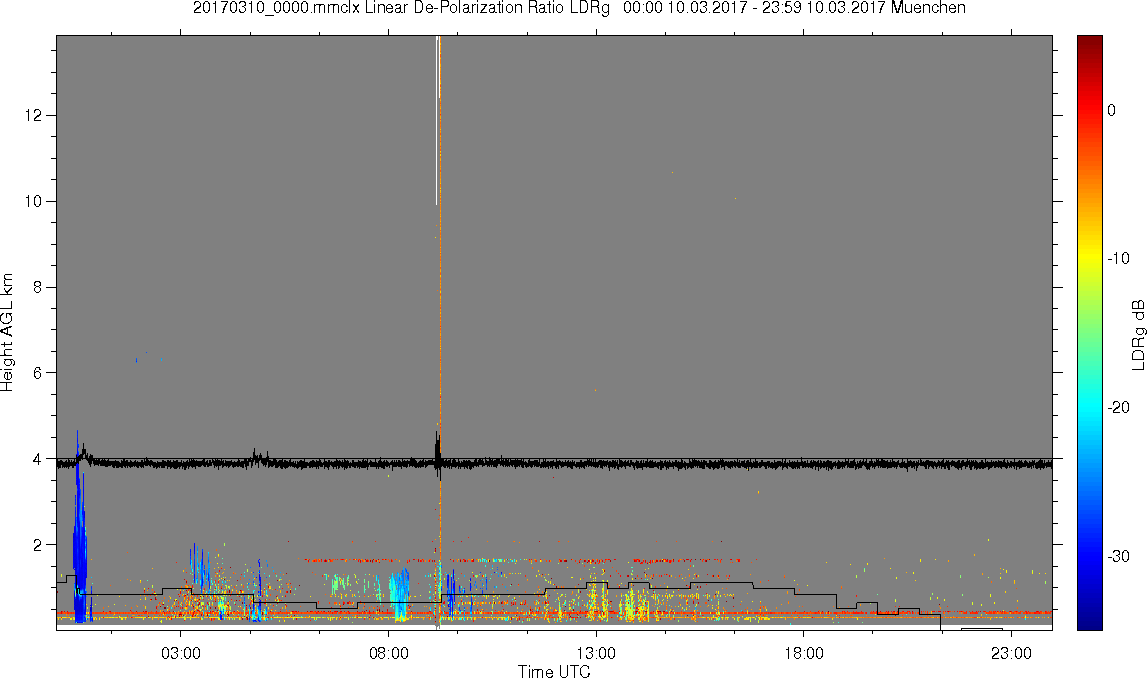Image resolution: width=1147 pixels, height=678 pixels.
Task: Click the plot title text at top
Action: [579, 8]
